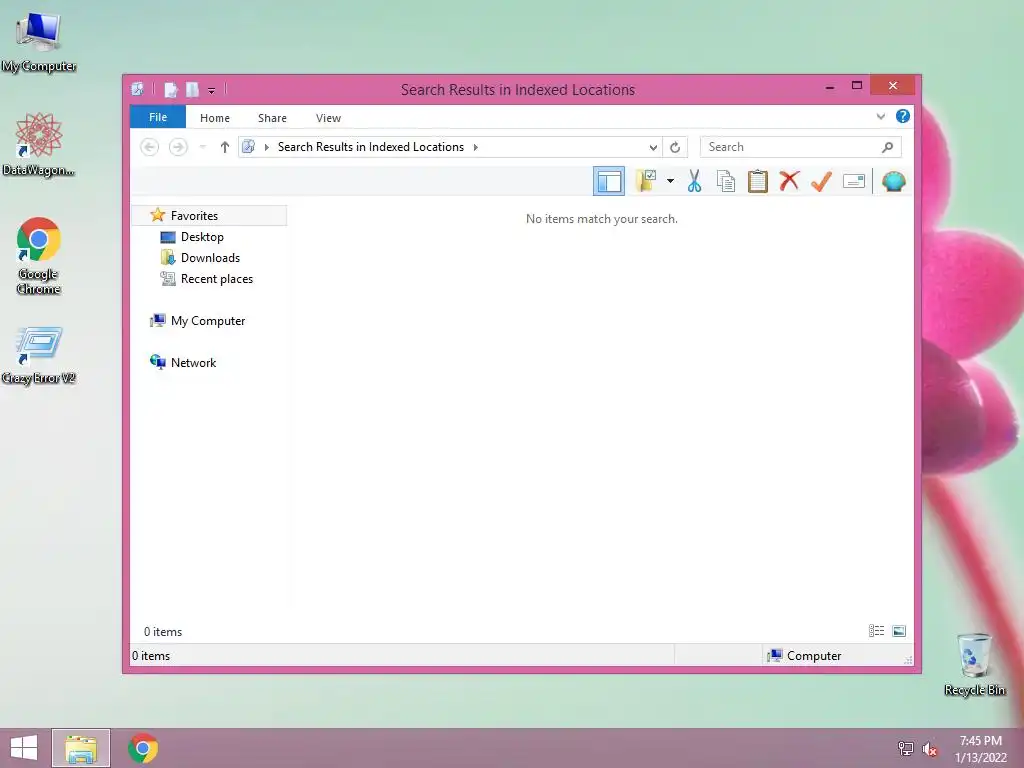The image size is (1024, 768).
Task: Switch to the Home ribbon tab
Action: coord(215,118)
